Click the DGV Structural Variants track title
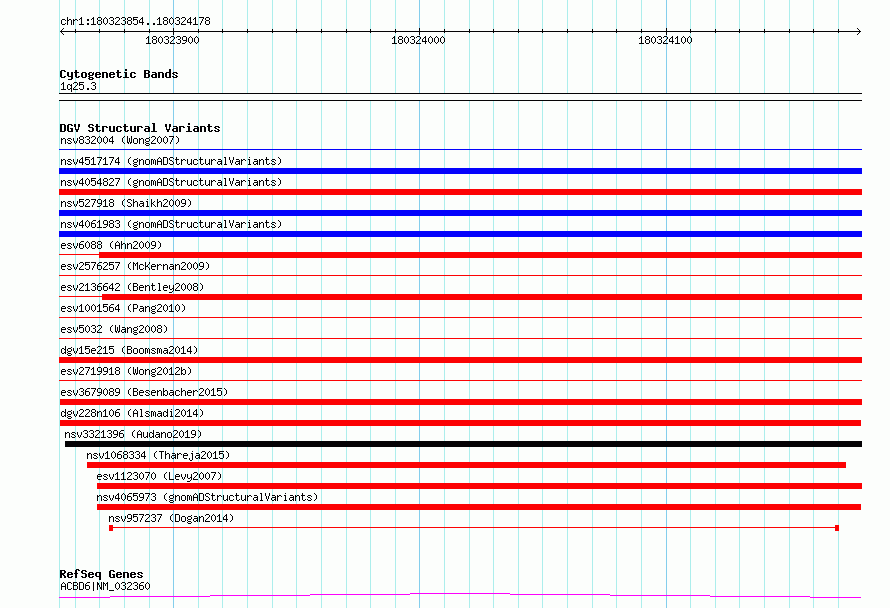This screenshot has width=890, height=608. click(x=140, y=128)
